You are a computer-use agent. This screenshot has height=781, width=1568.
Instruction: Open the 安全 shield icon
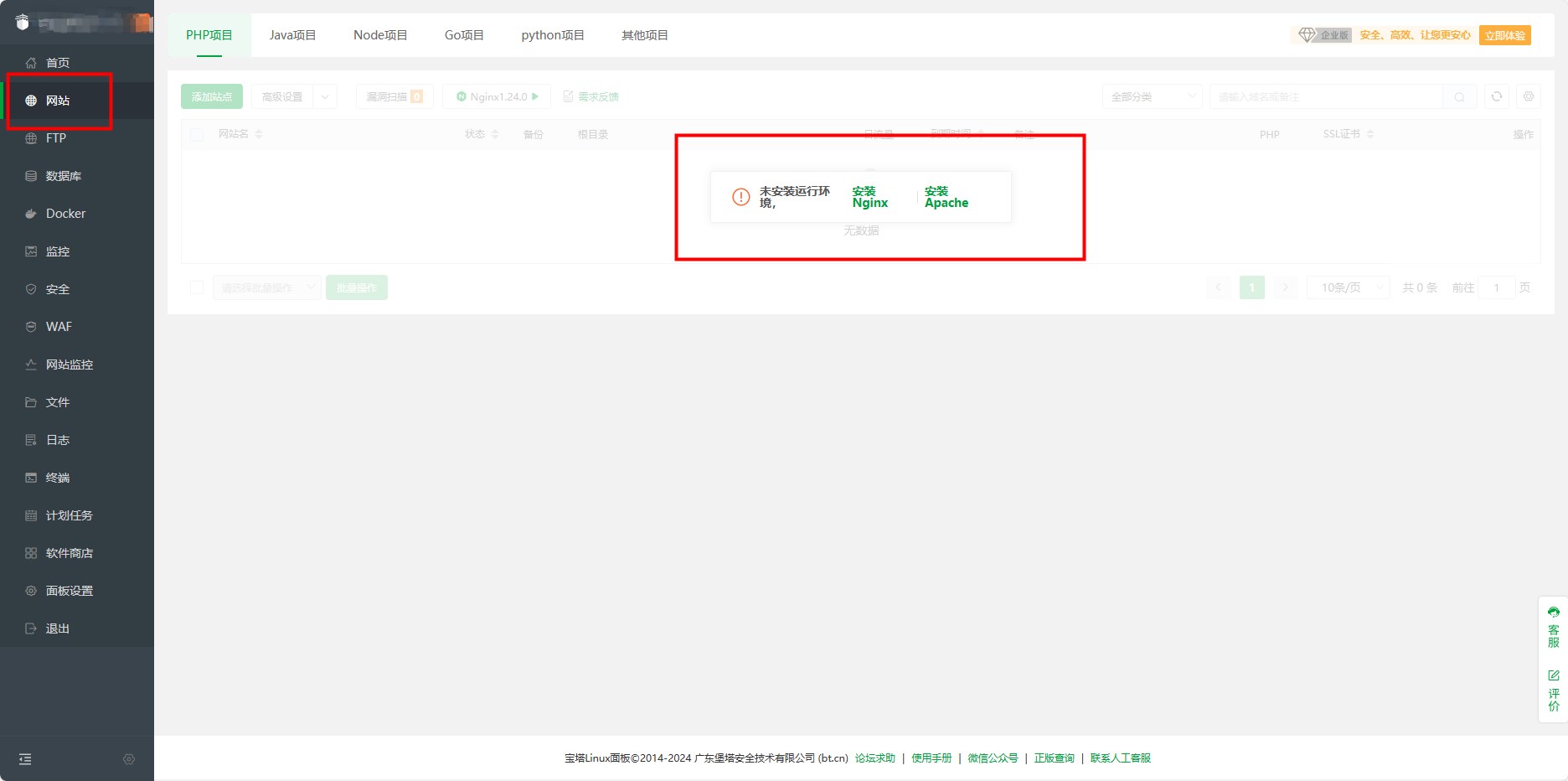[31, 289]
